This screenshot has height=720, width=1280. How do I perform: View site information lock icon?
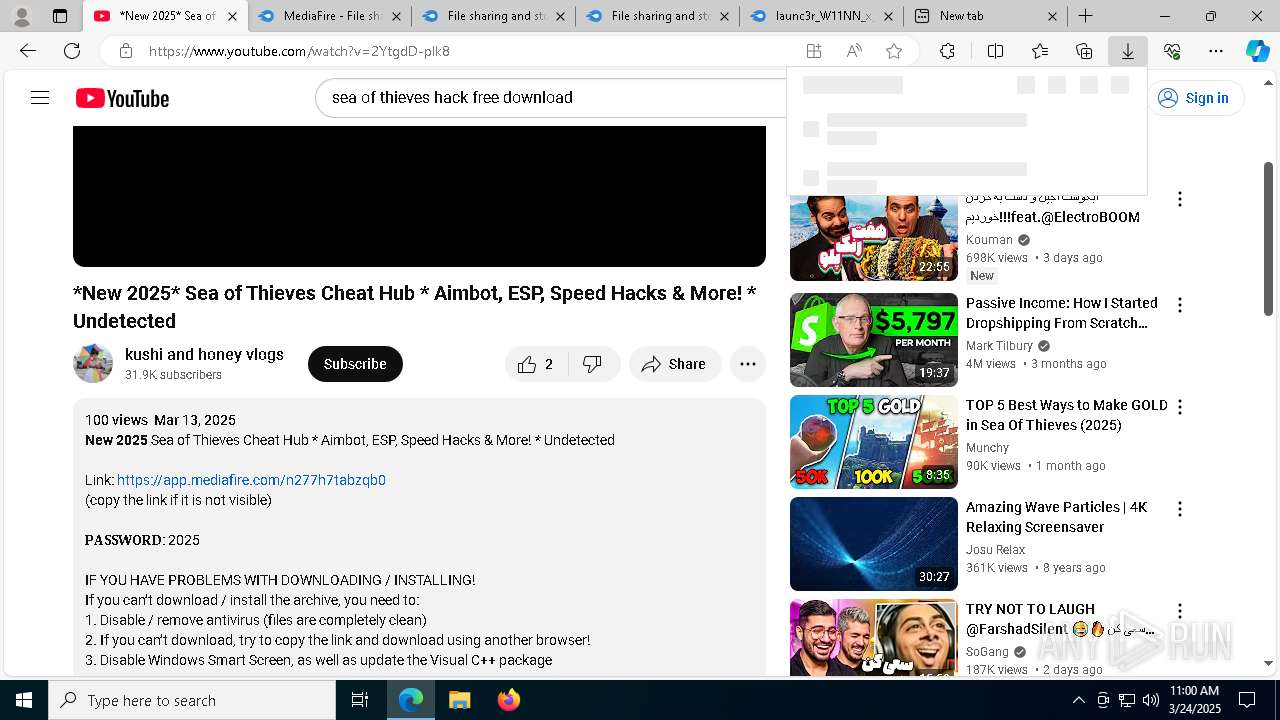(x=125, y=51)
